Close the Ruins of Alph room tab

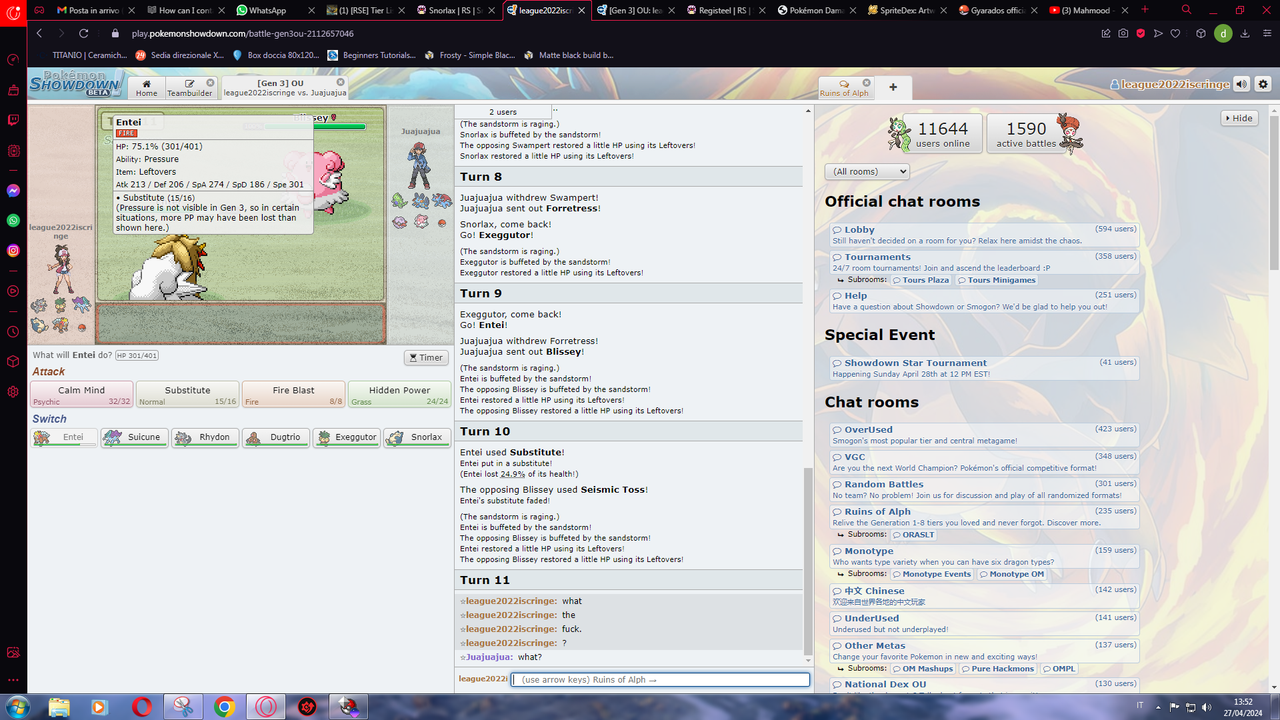(866, 83)
